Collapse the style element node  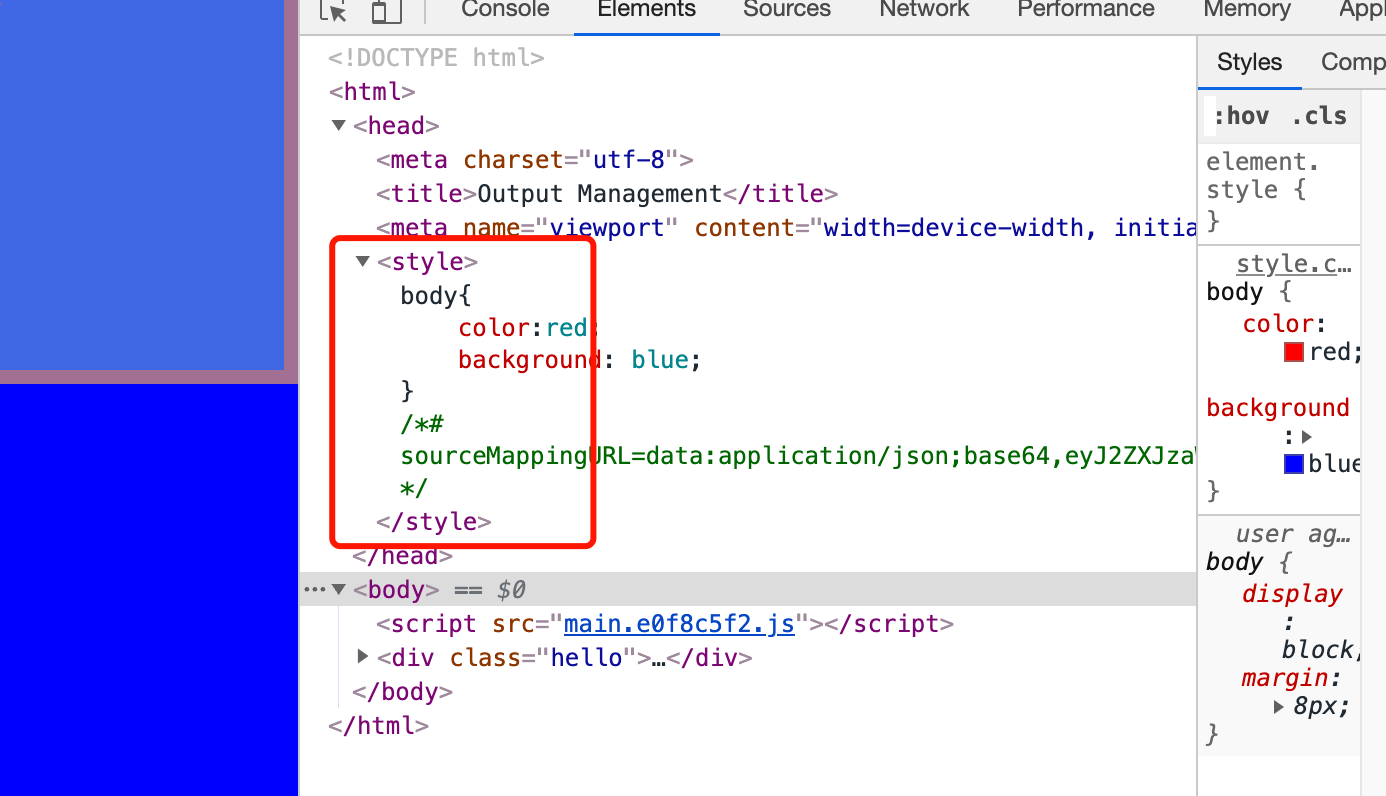pos(363,262)
